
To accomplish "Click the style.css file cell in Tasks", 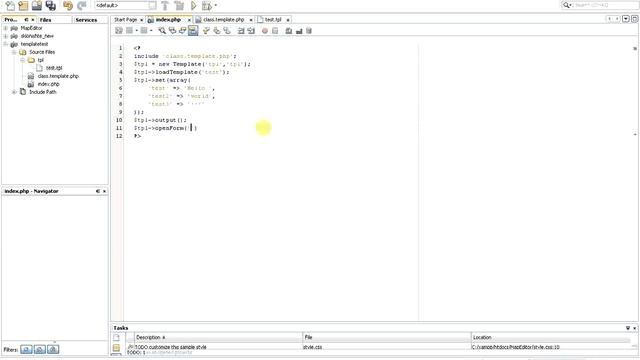I will pyautogui.click(x=313, y=347).
